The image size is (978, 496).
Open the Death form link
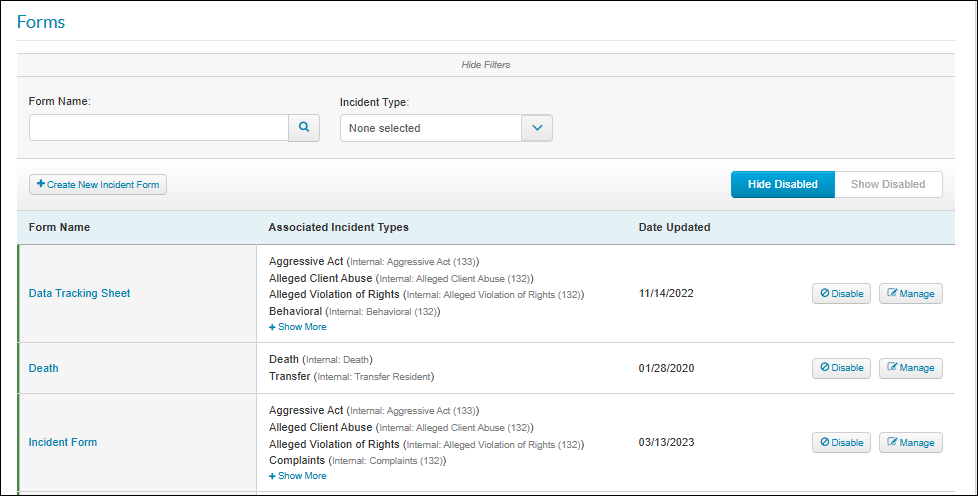[x=44, y=368]
